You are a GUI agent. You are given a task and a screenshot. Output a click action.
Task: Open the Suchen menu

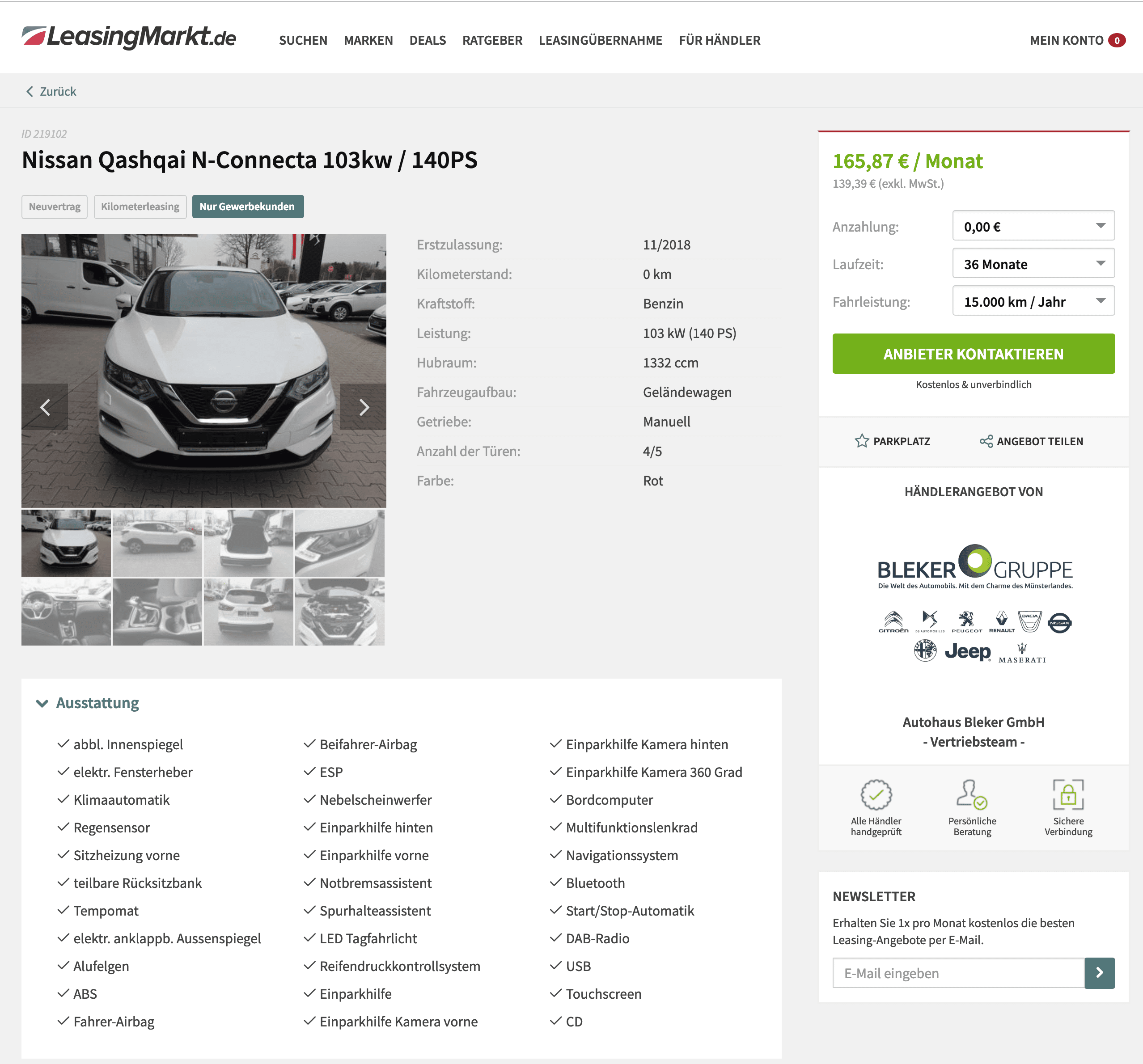tap(303, 40)
